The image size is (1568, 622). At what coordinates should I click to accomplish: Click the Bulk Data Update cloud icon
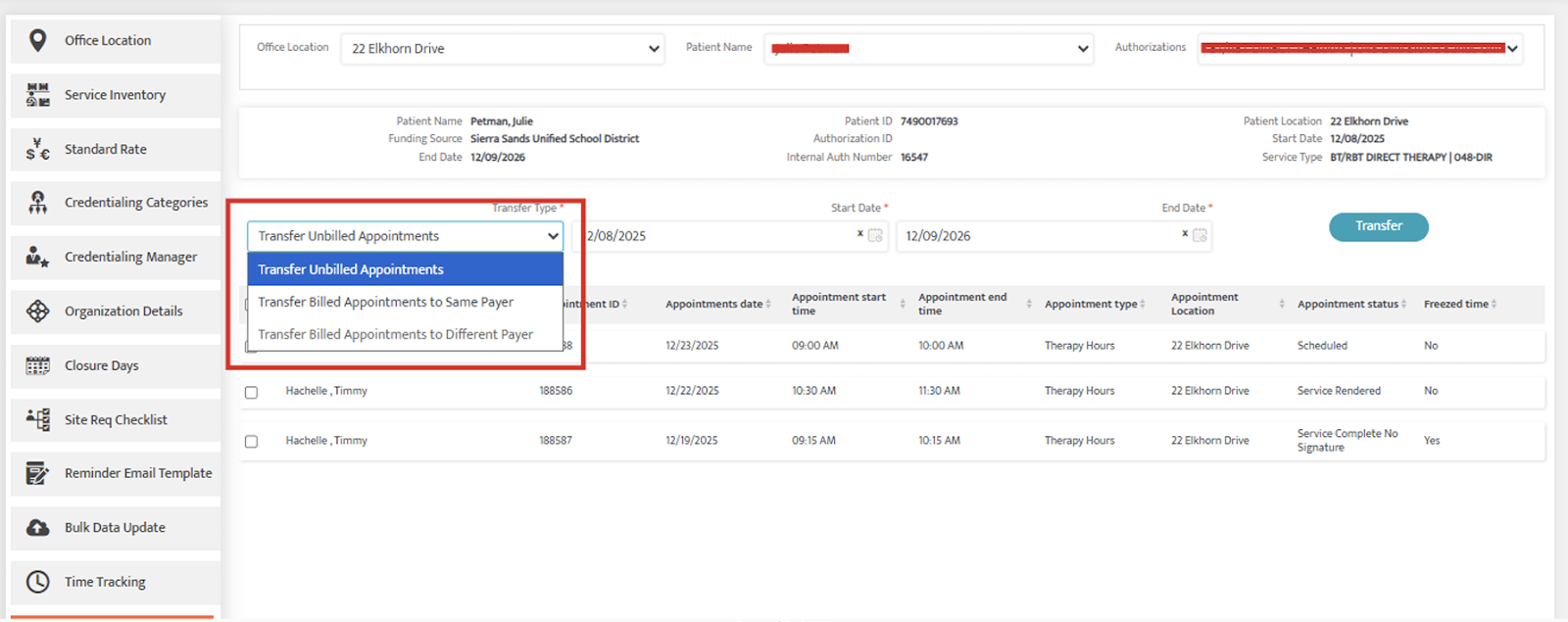(x=37, y=528)
